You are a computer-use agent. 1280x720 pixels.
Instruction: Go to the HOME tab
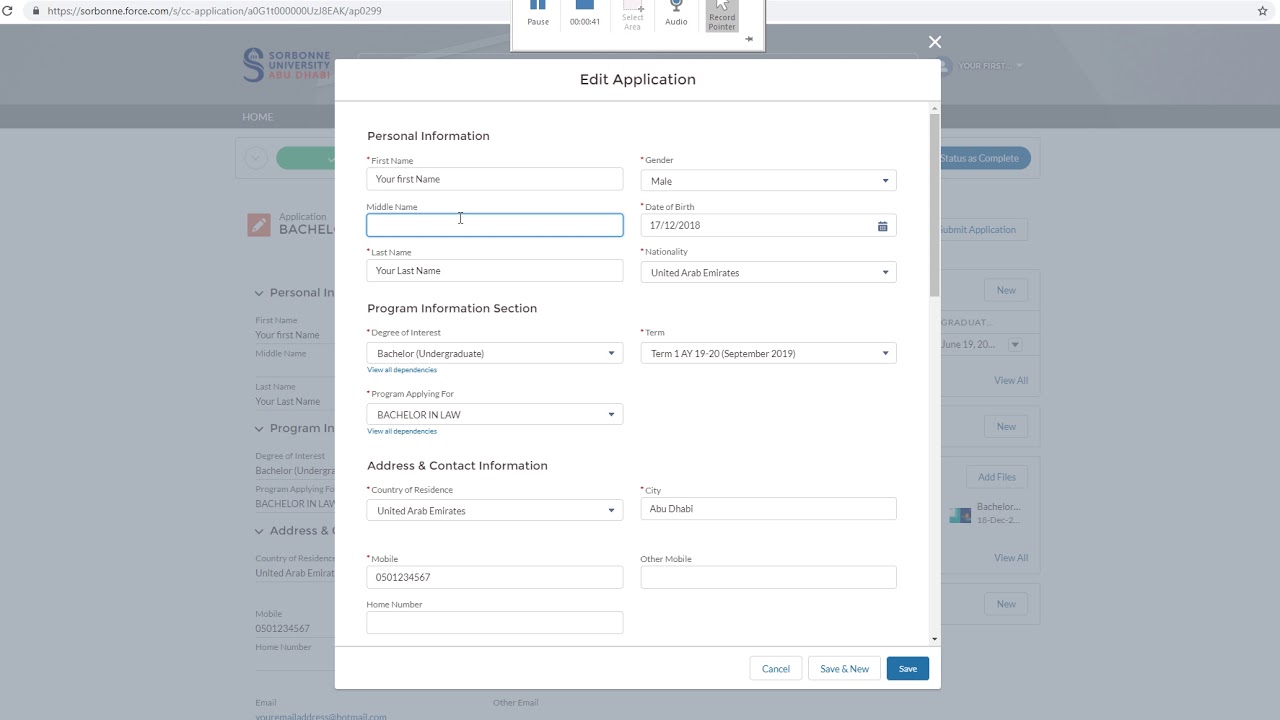click(x=257, y=117)
